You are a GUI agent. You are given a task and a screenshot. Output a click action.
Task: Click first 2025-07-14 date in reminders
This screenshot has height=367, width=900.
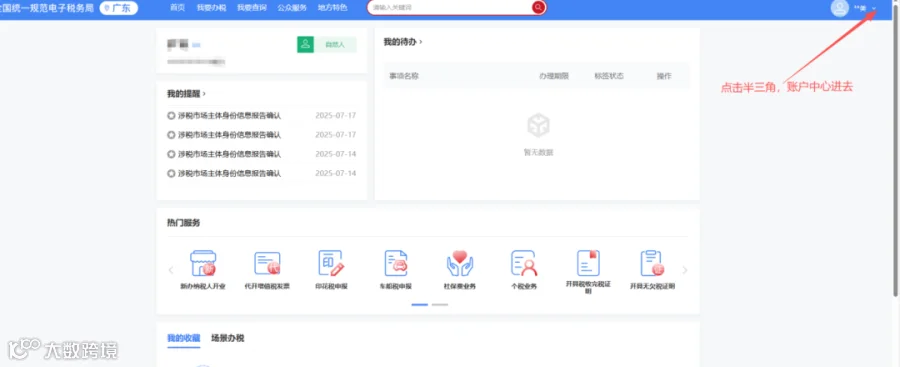[x=336, y=154]
